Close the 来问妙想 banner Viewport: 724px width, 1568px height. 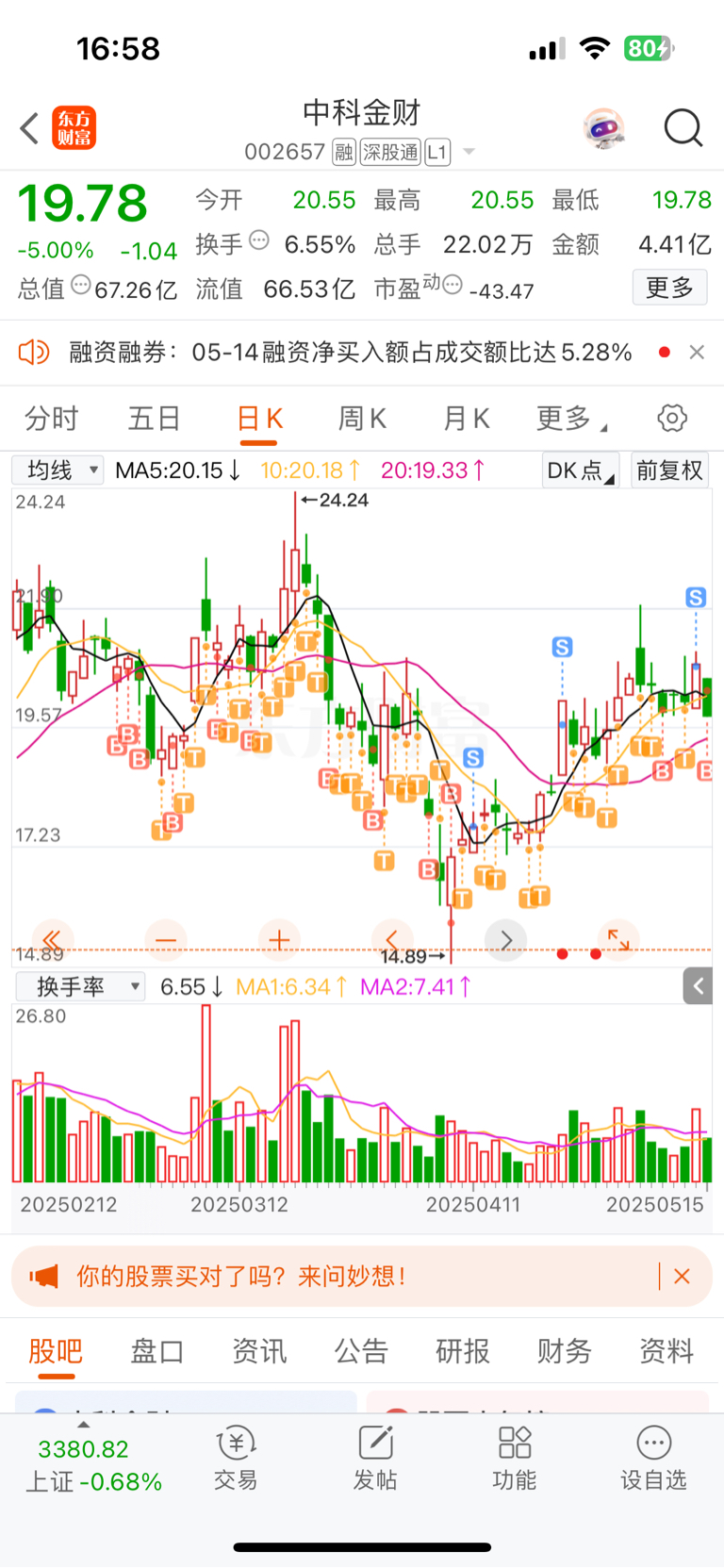pos(683,1276)
